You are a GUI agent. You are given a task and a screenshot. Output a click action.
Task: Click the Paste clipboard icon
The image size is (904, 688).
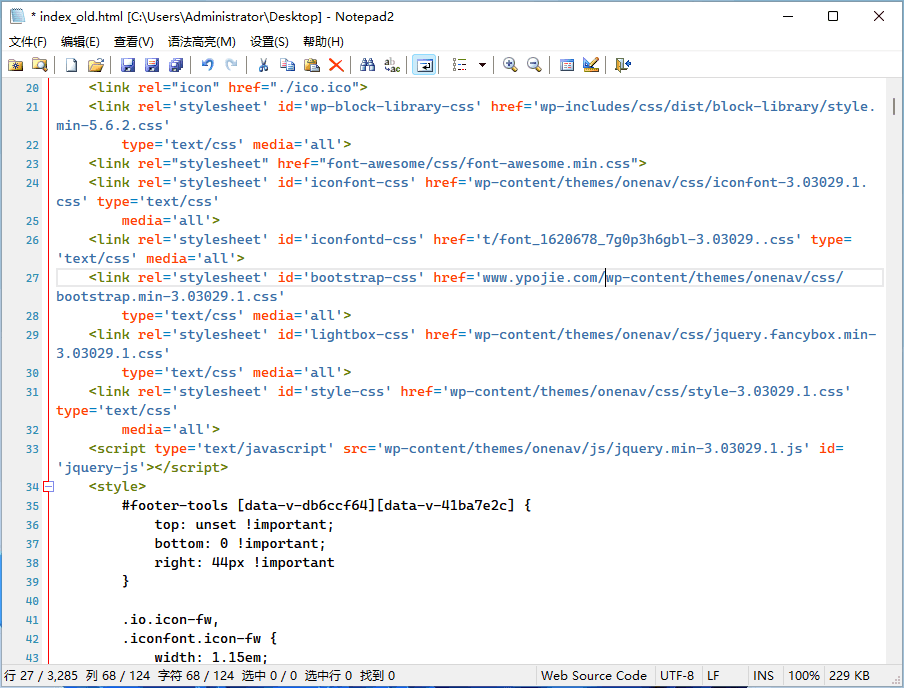pyautogui.click(x=312, y=65)
